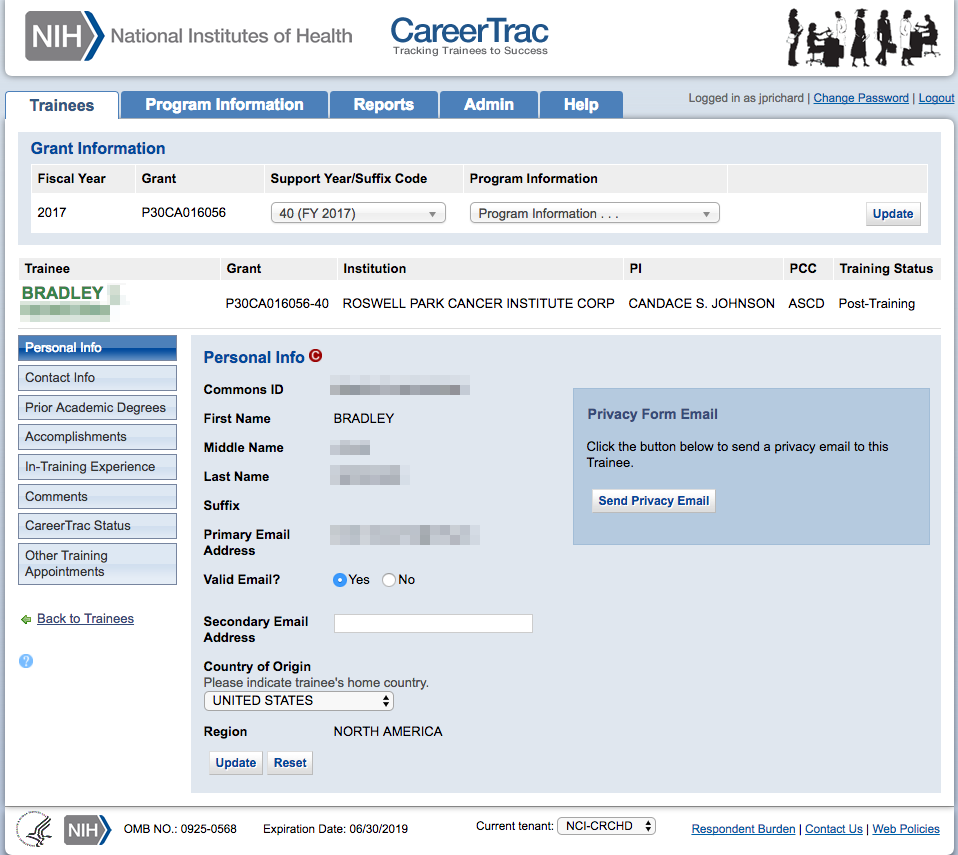Open the Current tenant dropdown

(606, 826)
